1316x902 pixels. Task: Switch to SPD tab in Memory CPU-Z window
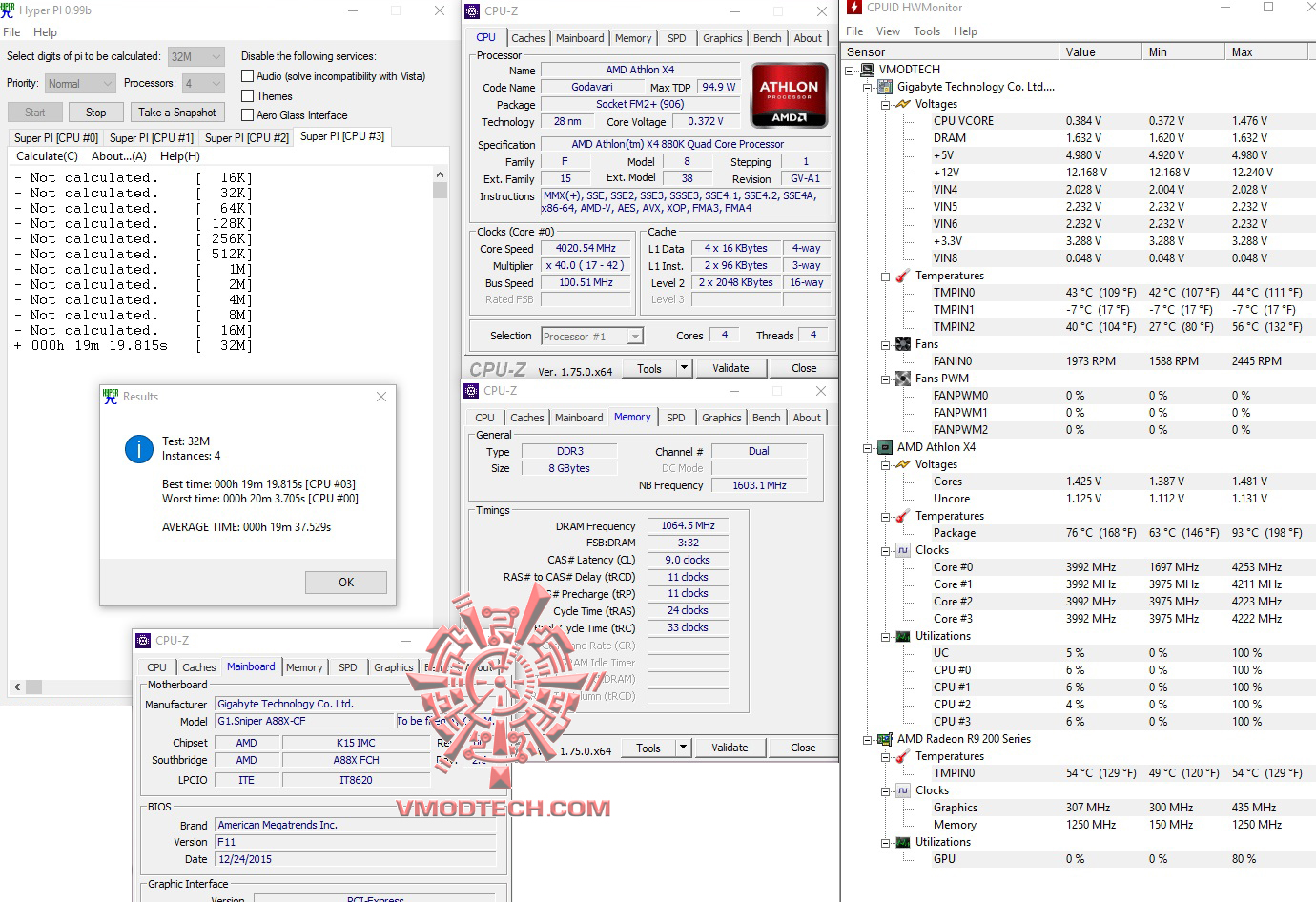(x=676, y=418)
